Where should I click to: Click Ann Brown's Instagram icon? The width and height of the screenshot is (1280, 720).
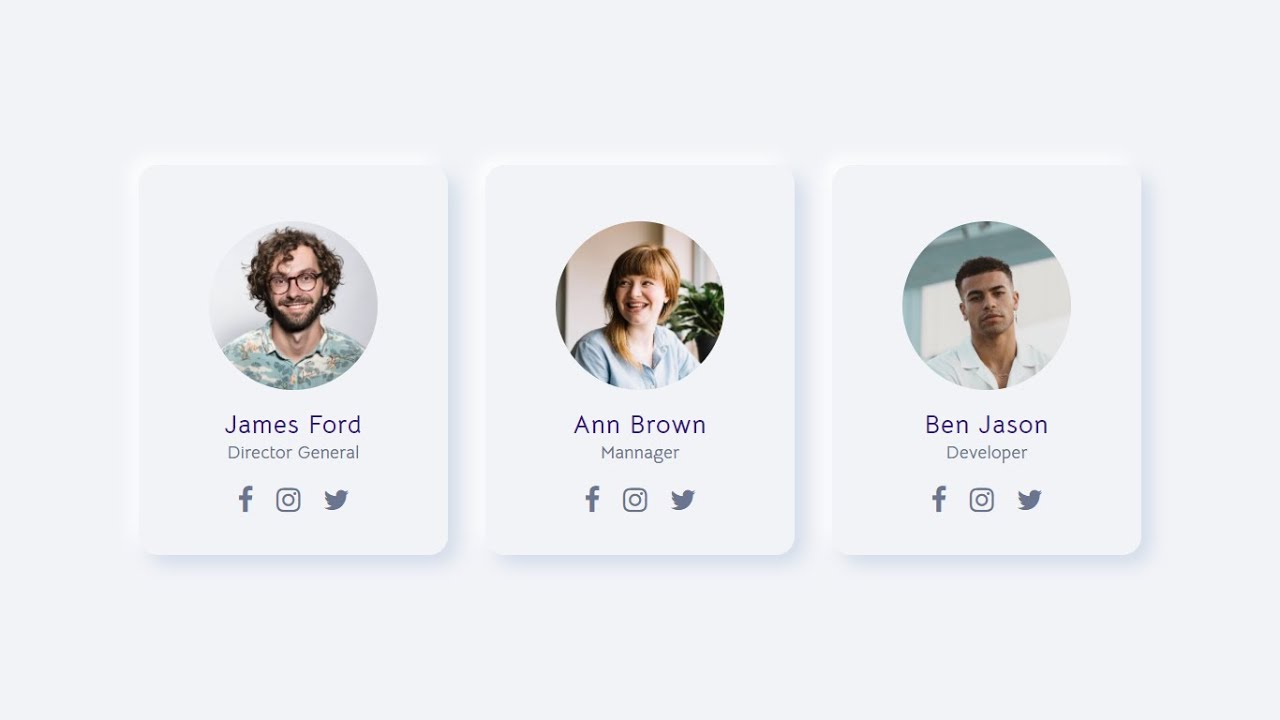tap(635, 500)
